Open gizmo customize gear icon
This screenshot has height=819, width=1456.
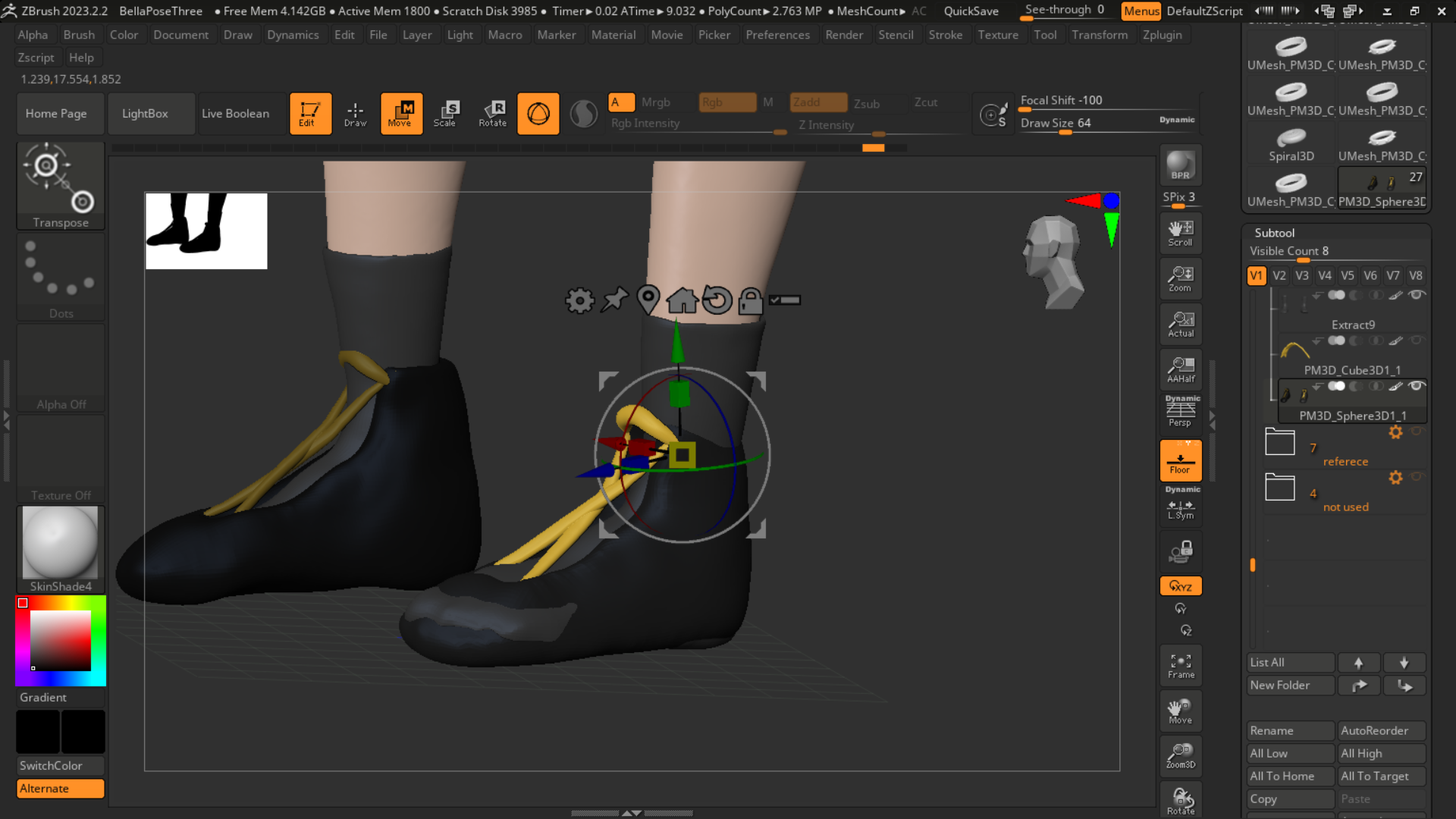pyautogui.click(x=579, y=301)
